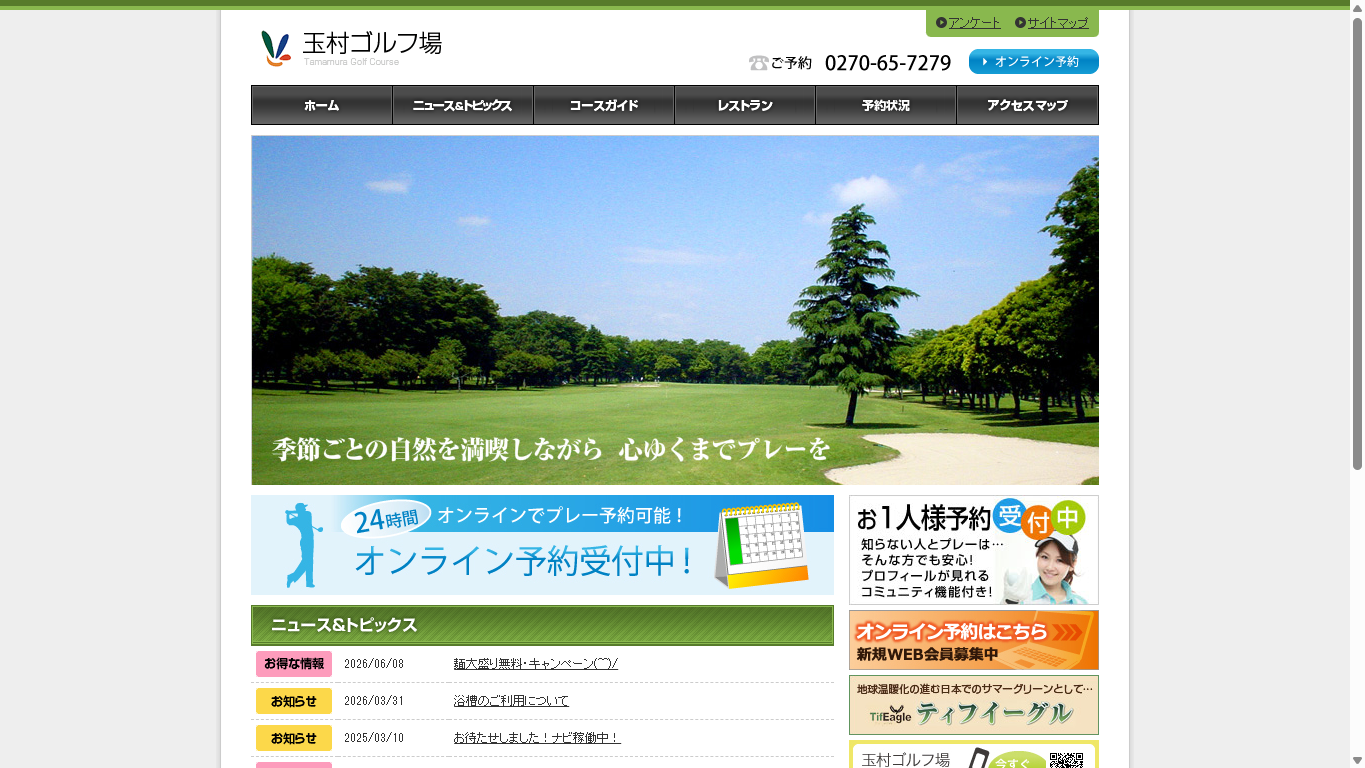The height and width of the screenshot is (768, 1365).
Task: Click the オンライン予約受付中 calendar banner
Action: 542,545
